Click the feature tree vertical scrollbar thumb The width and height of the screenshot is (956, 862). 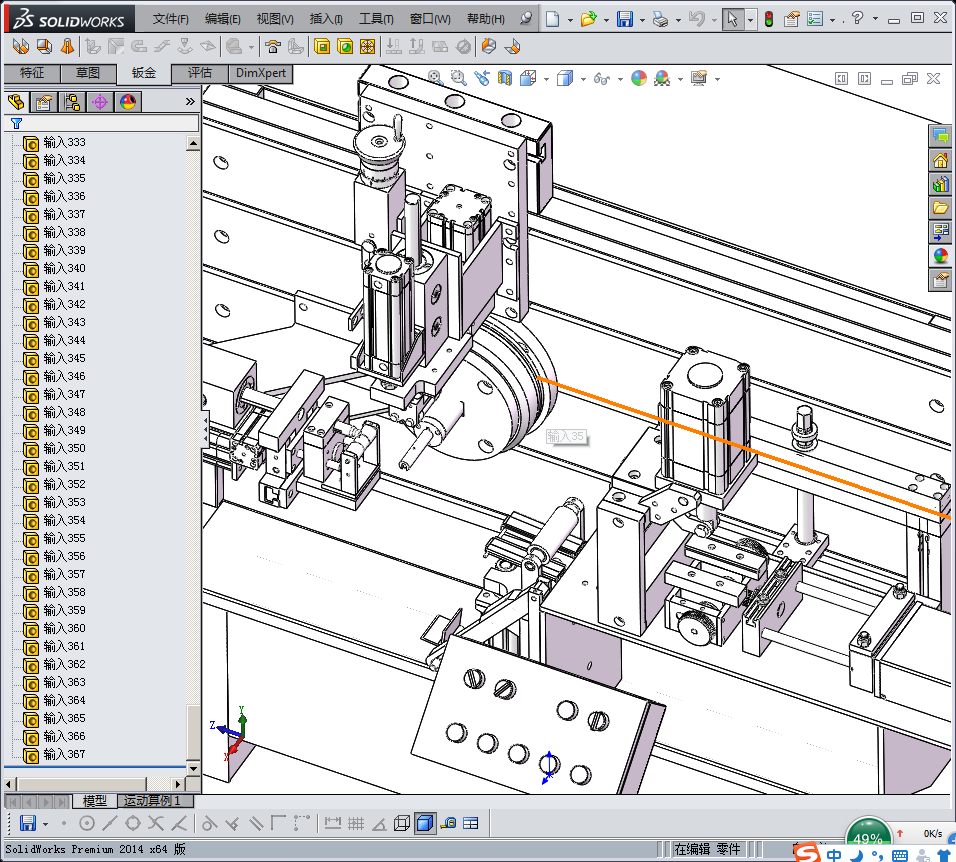194,732
